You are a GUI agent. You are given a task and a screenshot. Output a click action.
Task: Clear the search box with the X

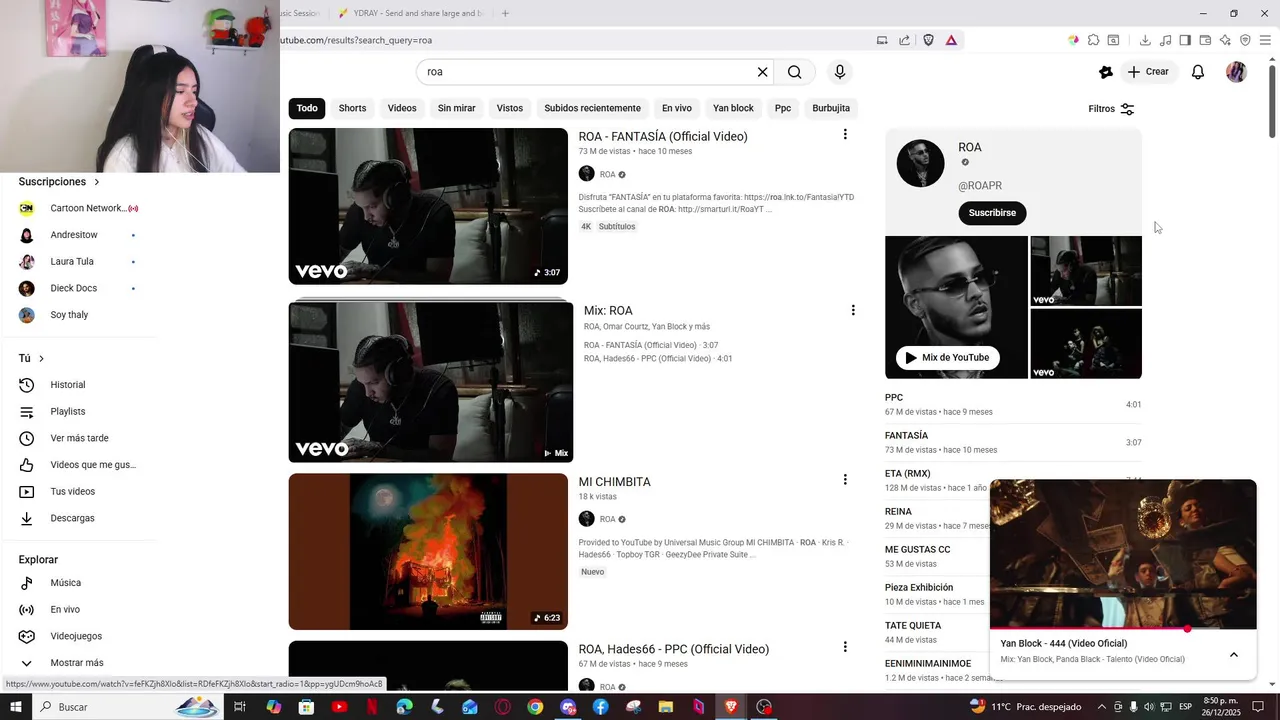pyautogui.click(x=762, y=72)
